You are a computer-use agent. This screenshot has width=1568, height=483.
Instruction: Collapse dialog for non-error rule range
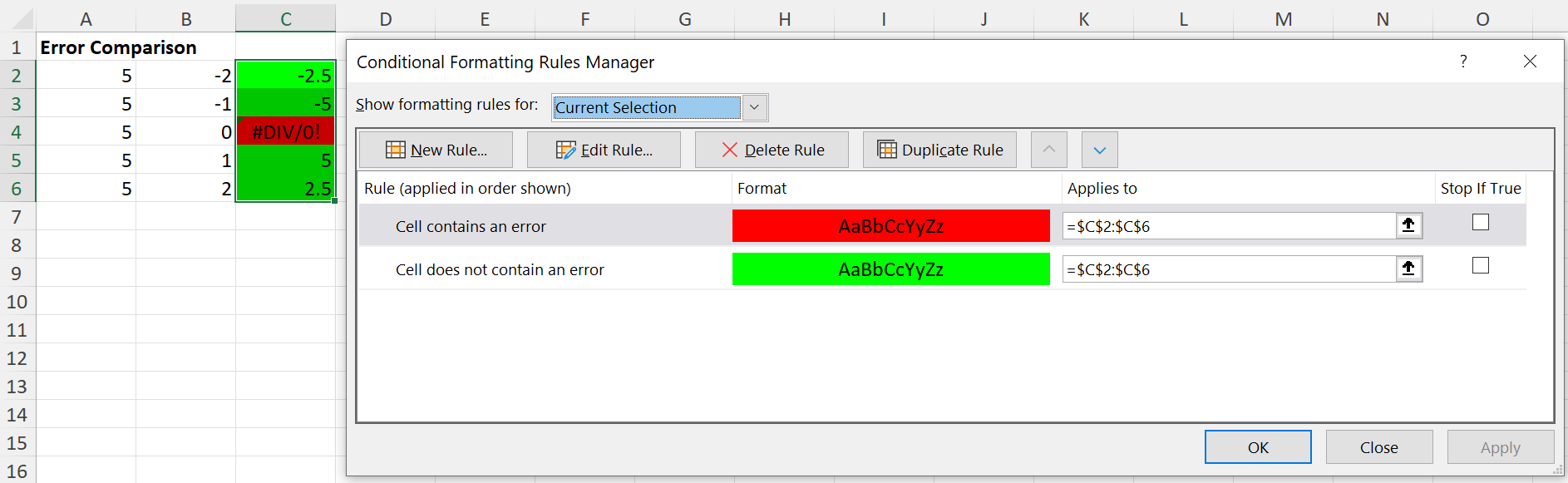coord(1408,269)
